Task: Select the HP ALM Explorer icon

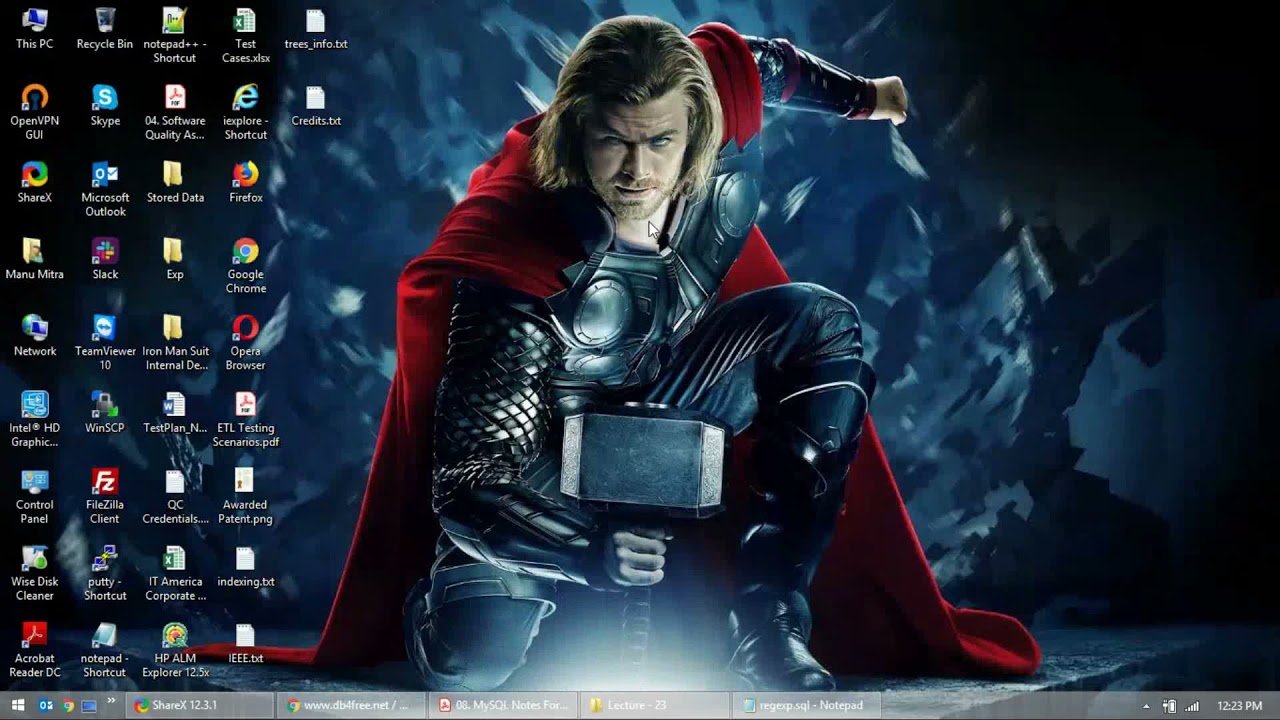Action: tap(175, 651)
